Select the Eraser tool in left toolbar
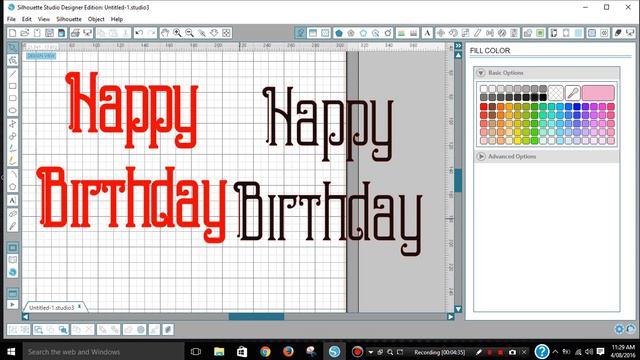The height and width of the screenshot is (360, 640). point(13,213)
